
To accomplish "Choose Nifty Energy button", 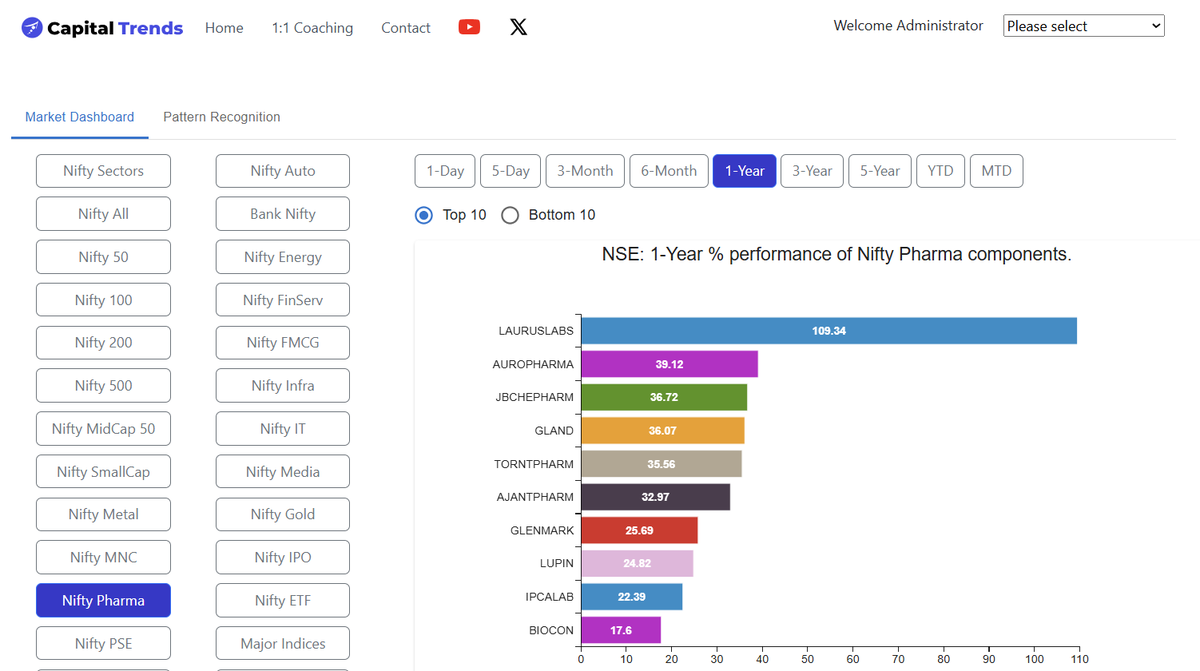I will (283, 257).
